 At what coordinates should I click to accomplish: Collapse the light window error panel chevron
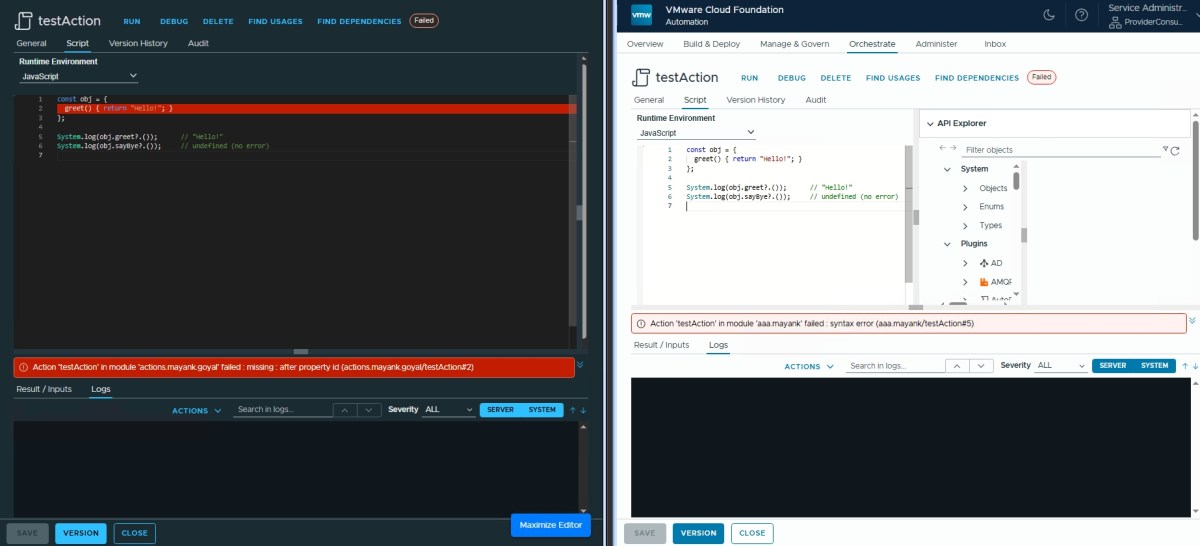click(x=1192, y=321)
